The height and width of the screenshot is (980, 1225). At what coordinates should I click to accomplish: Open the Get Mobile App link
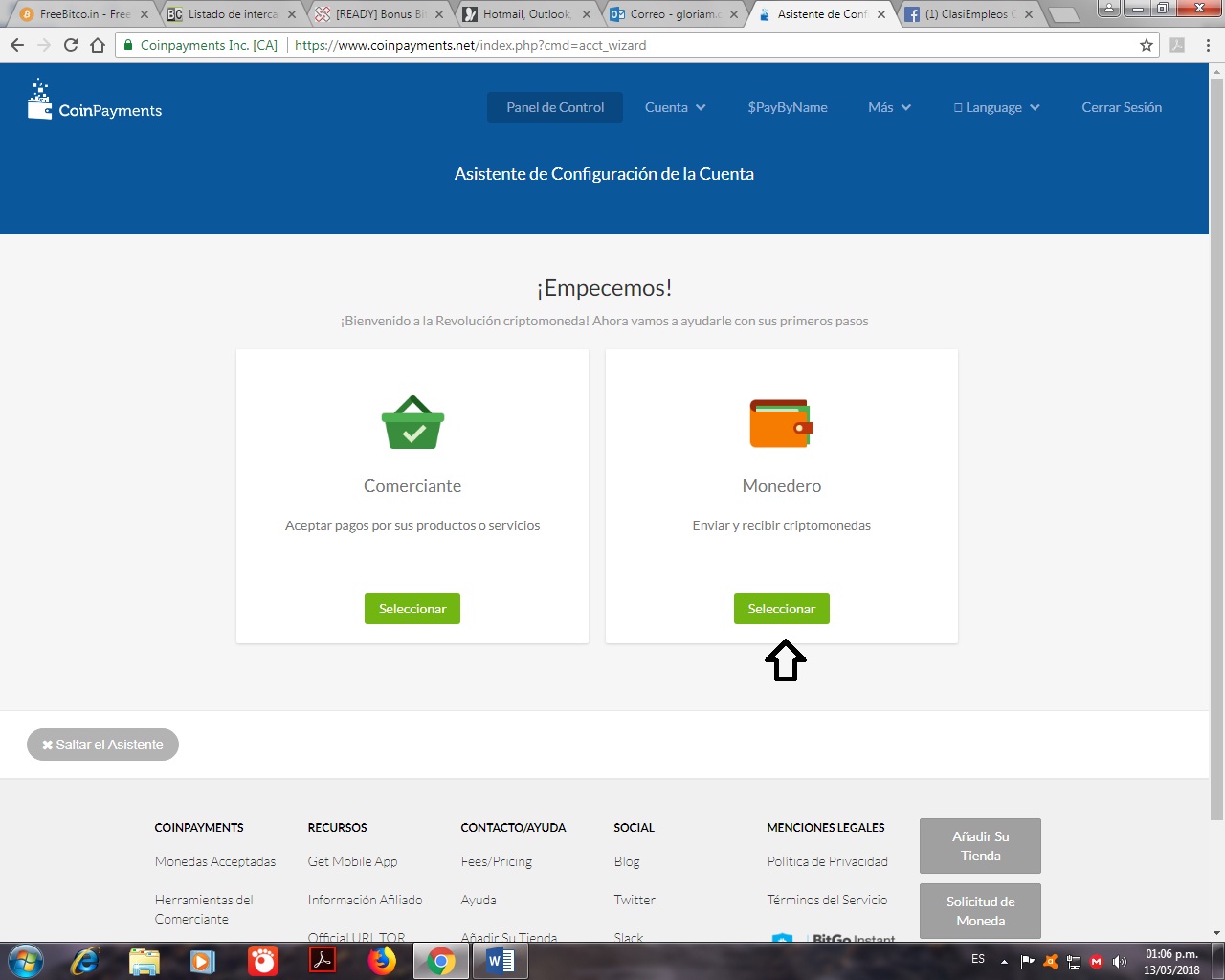coord(352,861)
